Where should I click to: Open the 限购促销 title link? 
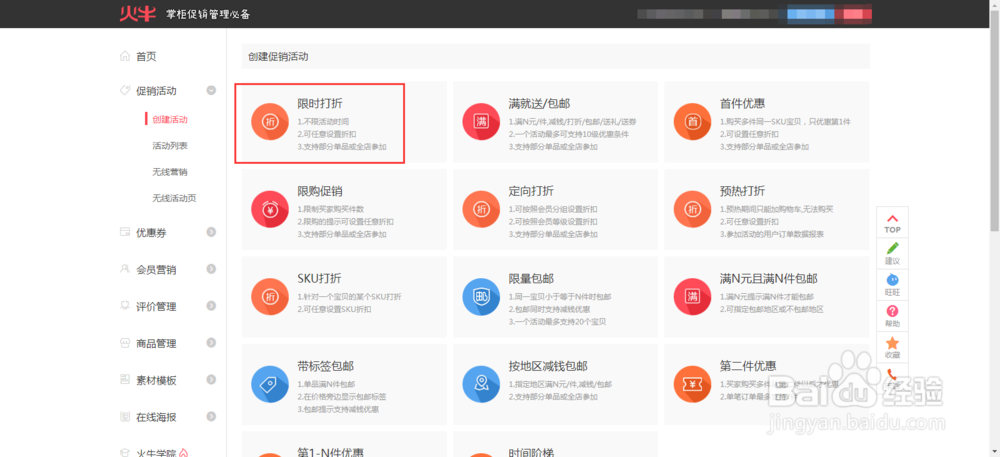[x=320, y=191]
